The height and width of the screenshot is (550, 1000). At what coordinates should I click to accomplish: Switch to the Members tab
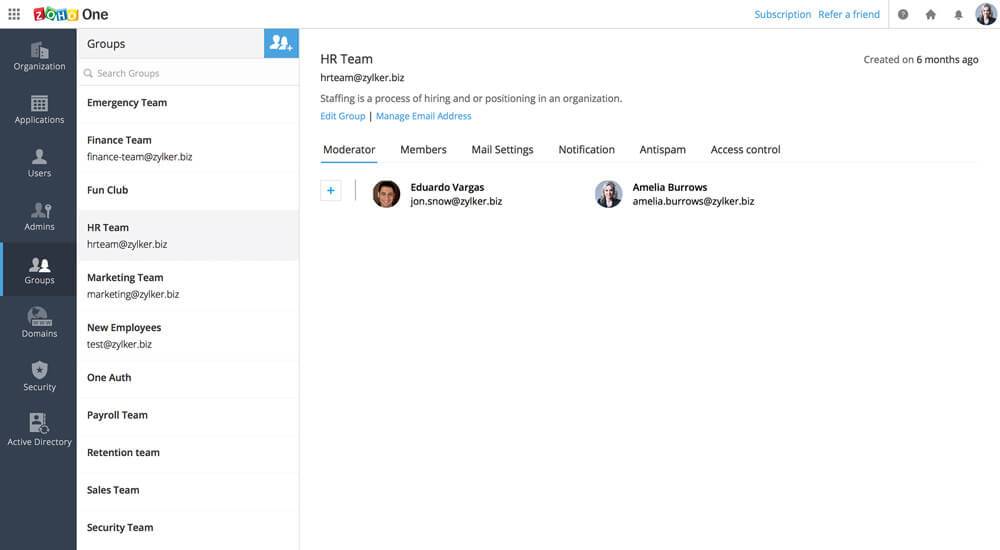pos(423,149)
